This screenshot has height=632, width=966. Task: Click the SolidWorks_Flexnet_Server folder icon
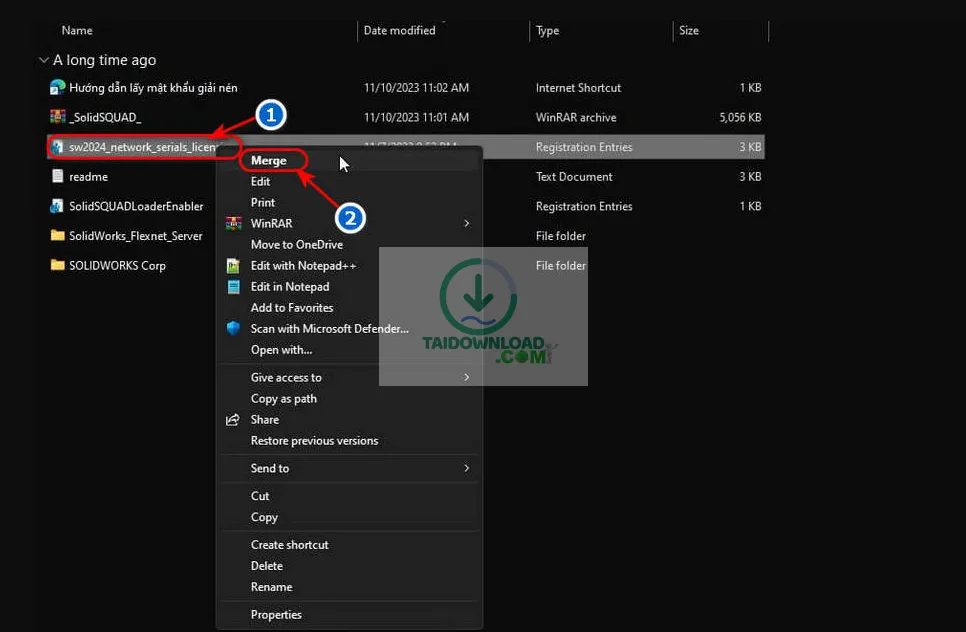tap(58, 236)
